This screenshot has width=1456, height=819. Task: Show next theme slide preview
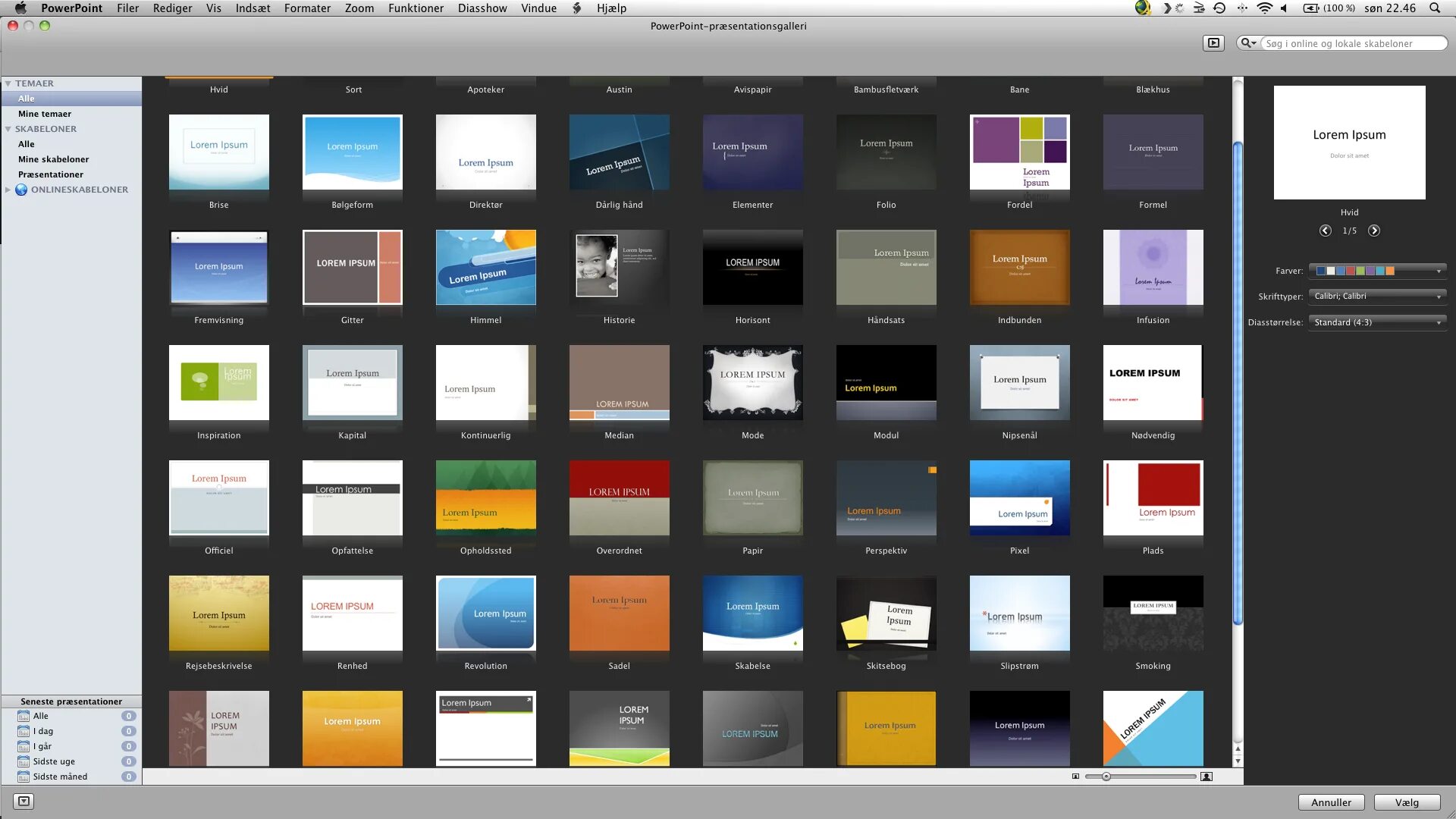pyautogui.click(x=1373, y=231)
